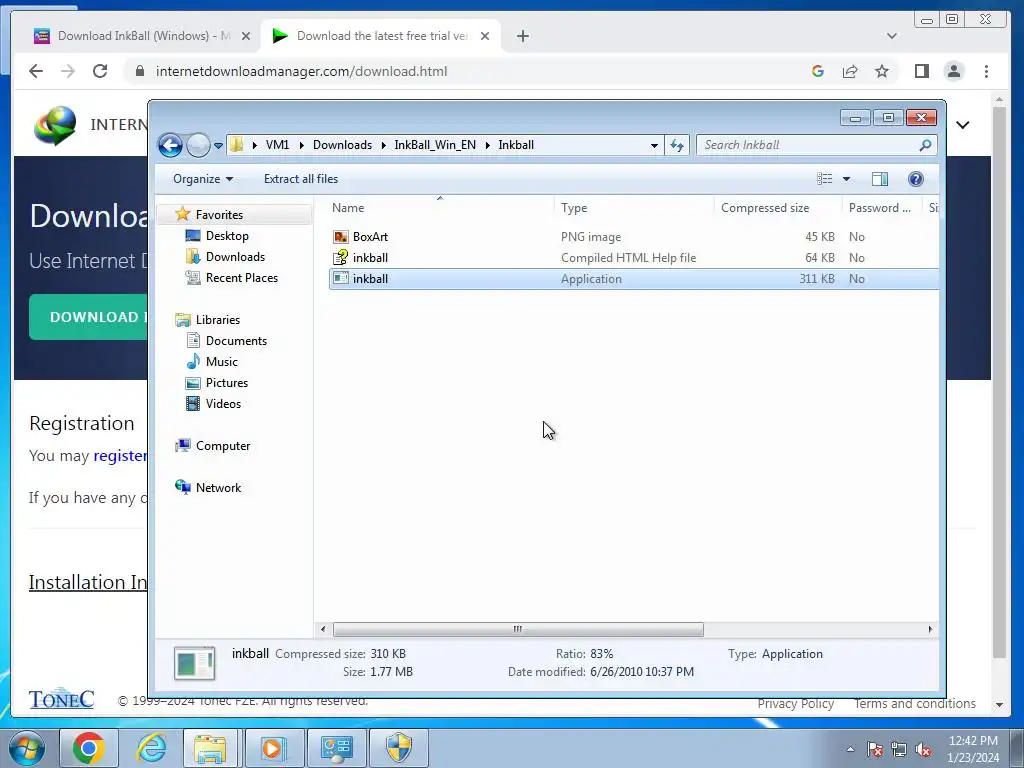Open the recent pages dropdown beside forward arrow
The image size is (1024, 768).
[218, 146]
